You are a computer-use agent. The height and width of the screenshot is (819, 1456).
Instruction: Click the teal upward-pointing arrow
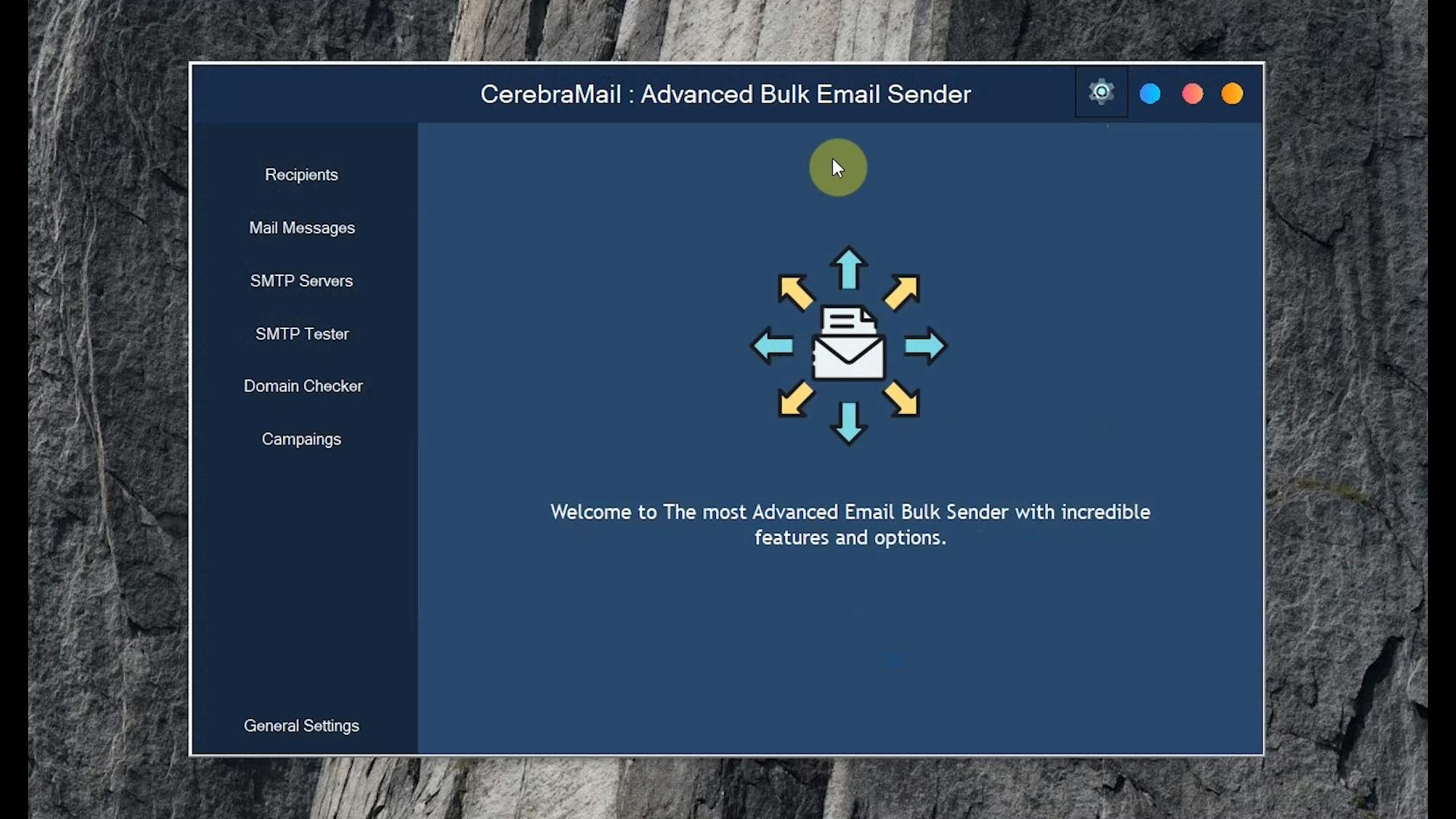pos(849,268)
